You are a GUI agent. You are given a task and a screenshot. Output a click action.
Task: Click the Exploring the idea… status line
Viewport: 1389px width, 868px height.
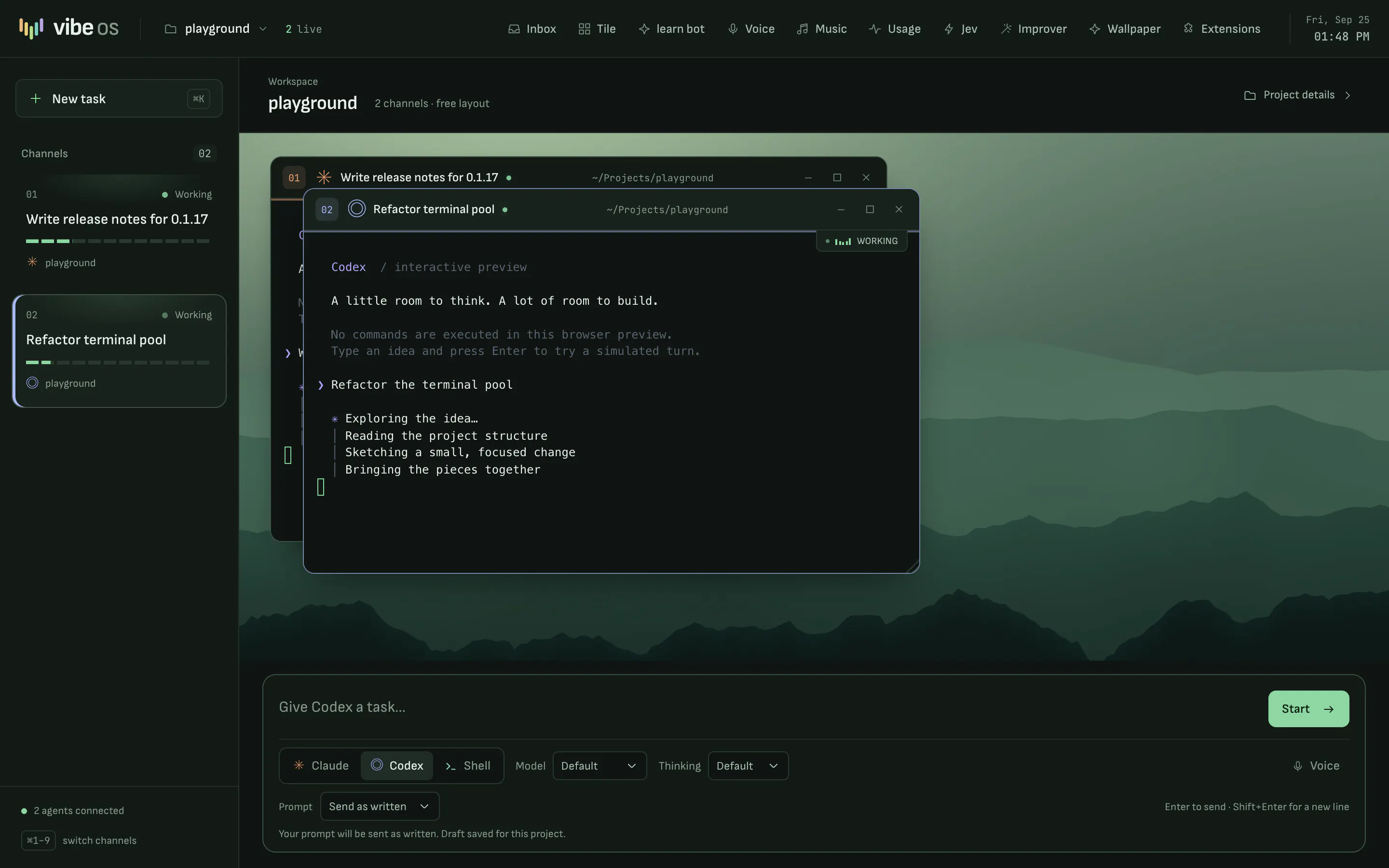pos(411,419)
